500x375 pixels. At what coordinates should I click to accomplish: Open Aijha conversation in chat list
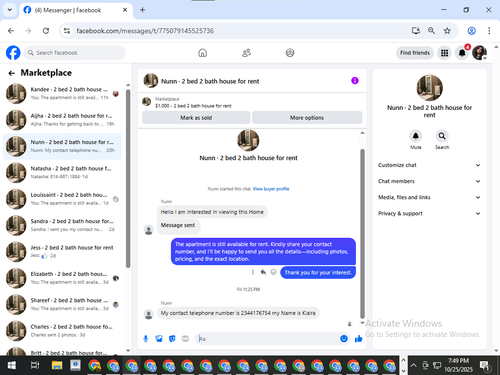coord(62,120)
